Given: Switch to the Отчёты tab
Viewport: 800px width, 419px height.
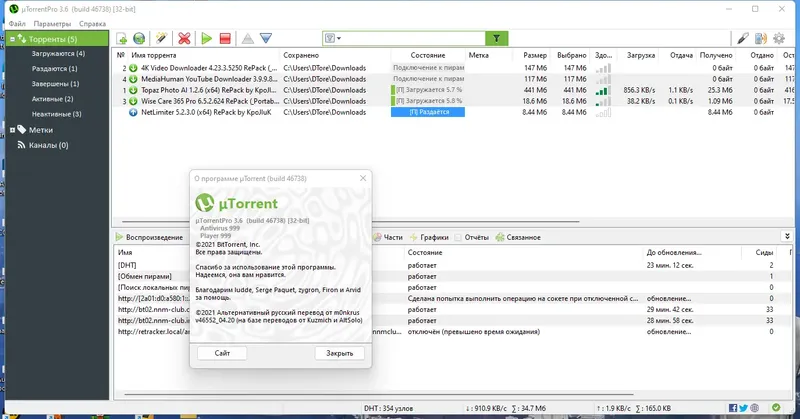Looking at the screenshot, I should [x=471, y=237].
